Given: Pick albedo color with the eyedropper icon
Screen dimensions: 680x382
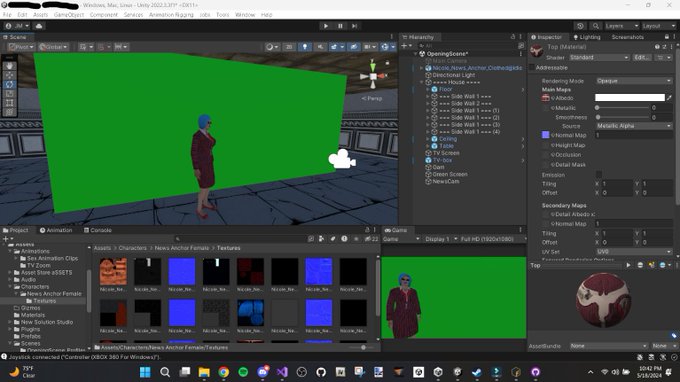Looking at the screenshot, I should 669,98.
